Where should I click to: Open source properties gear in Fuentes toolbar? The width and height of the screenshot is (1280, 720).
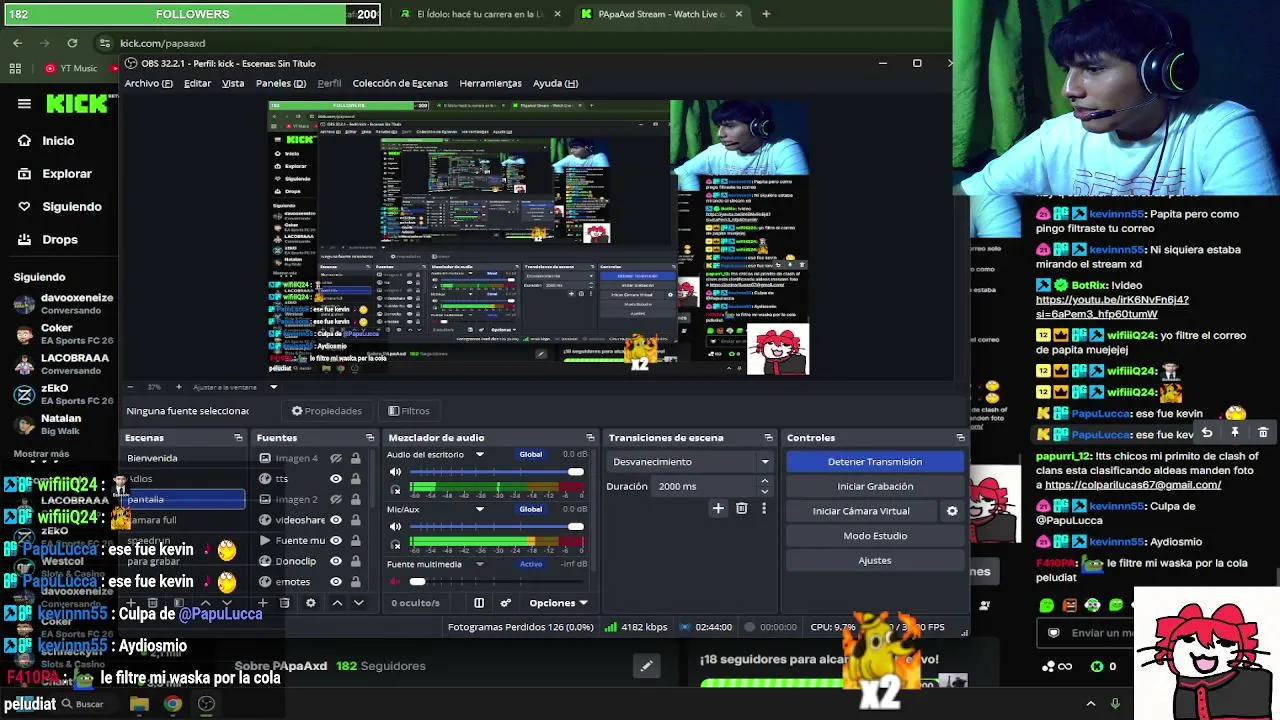[311, 603]
